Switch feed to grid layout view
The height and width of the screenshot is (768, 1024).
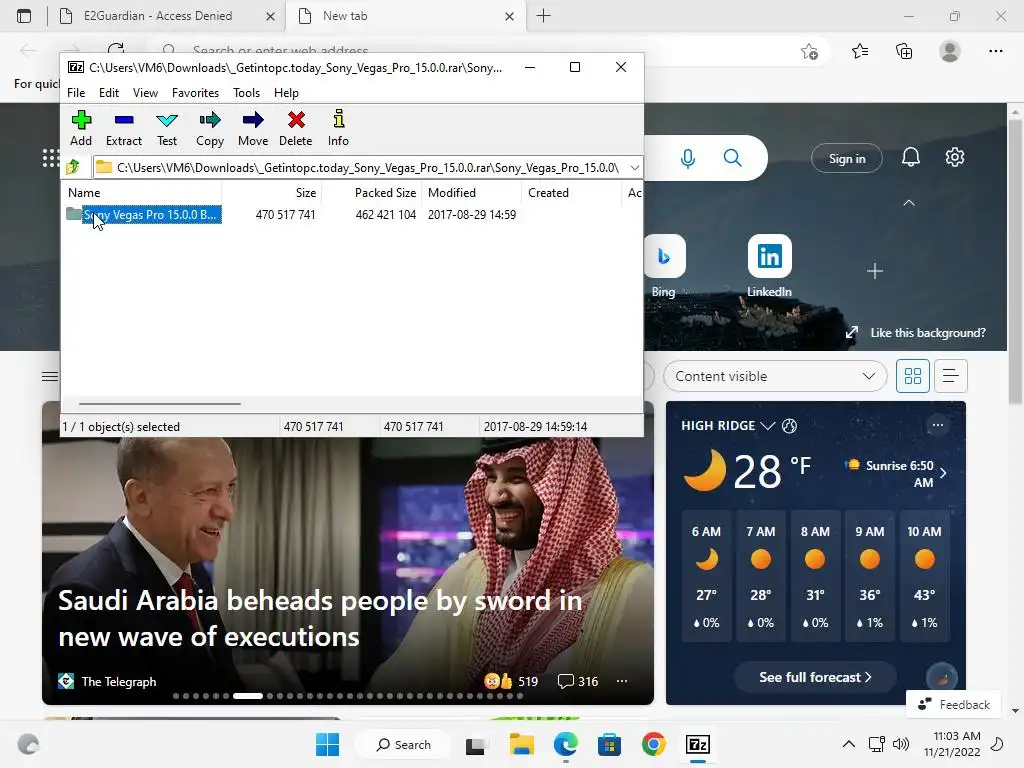click(912, 376)
